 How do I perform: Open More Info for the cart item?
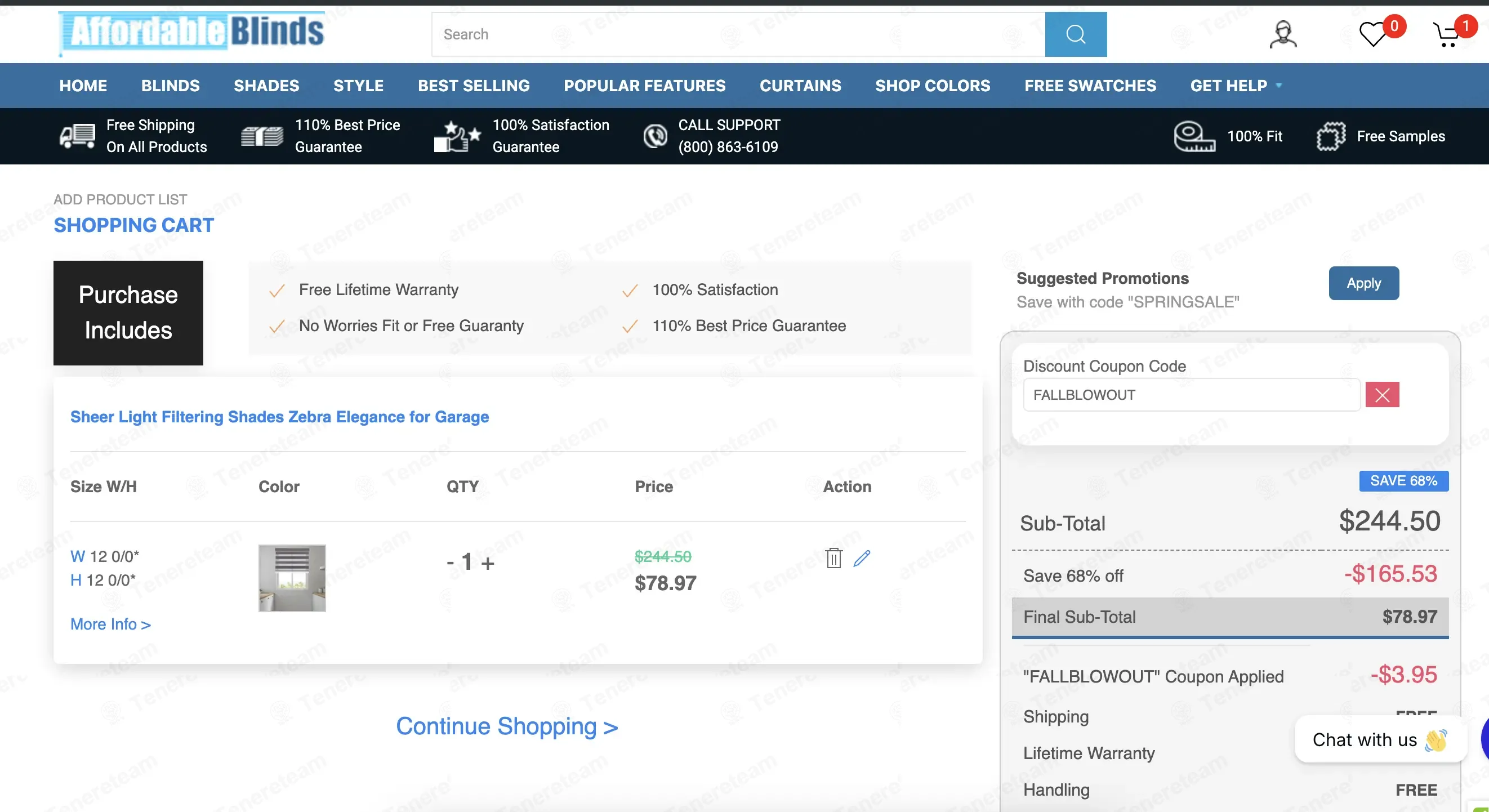(110, 624)
